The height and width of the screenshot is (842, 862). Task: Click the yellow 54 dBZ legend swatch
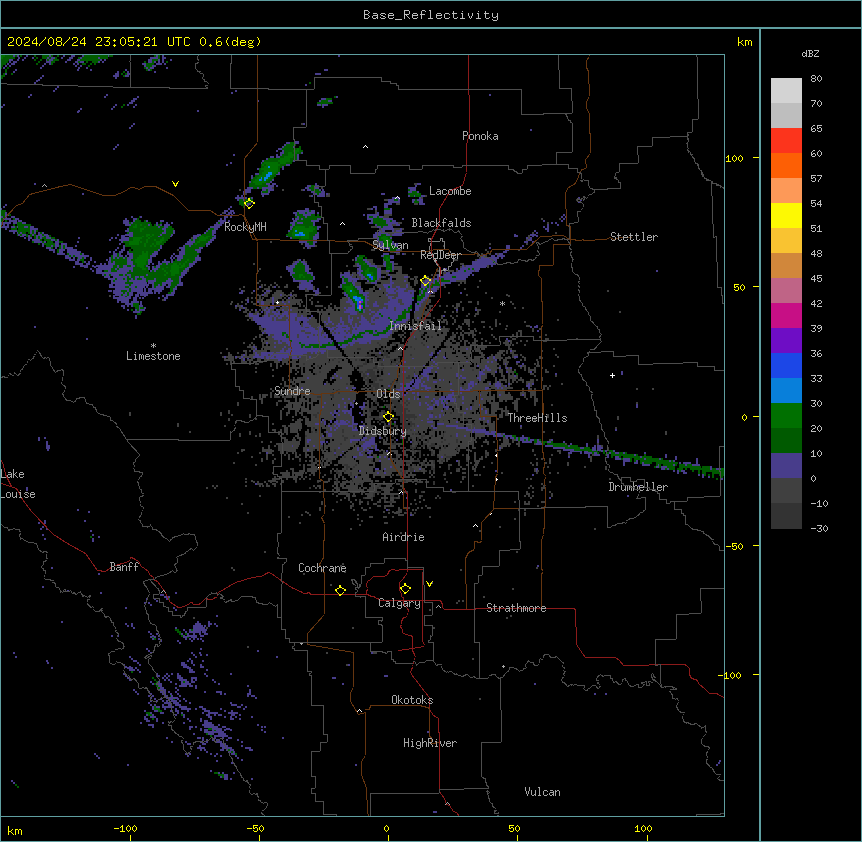click(x=786, y=215)
